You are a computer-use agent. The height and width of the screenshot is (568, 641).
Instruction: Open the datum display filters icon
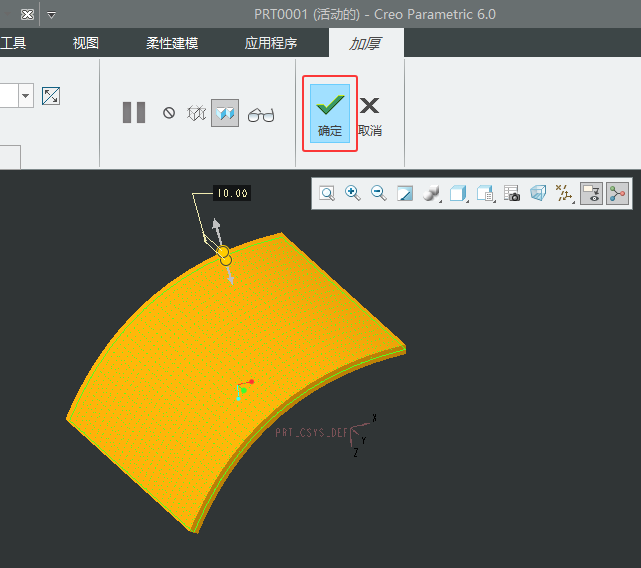(565, 193)
